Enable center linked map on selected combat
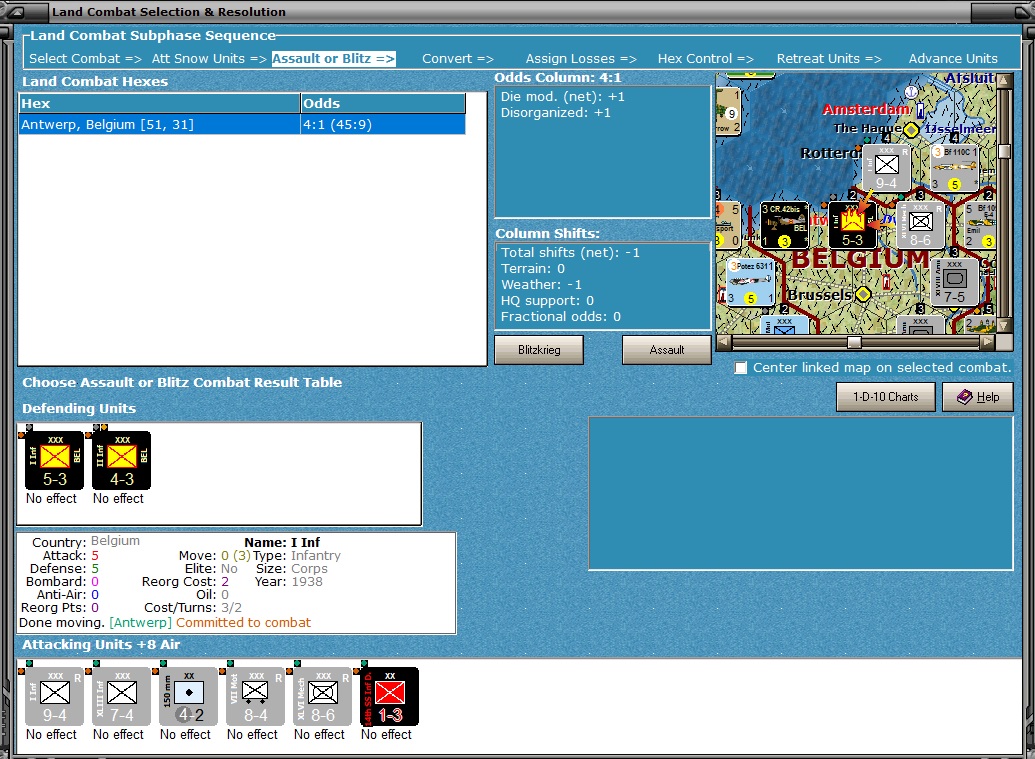Viewport: 1035px width, 759px height. click(x=741, y=368)
